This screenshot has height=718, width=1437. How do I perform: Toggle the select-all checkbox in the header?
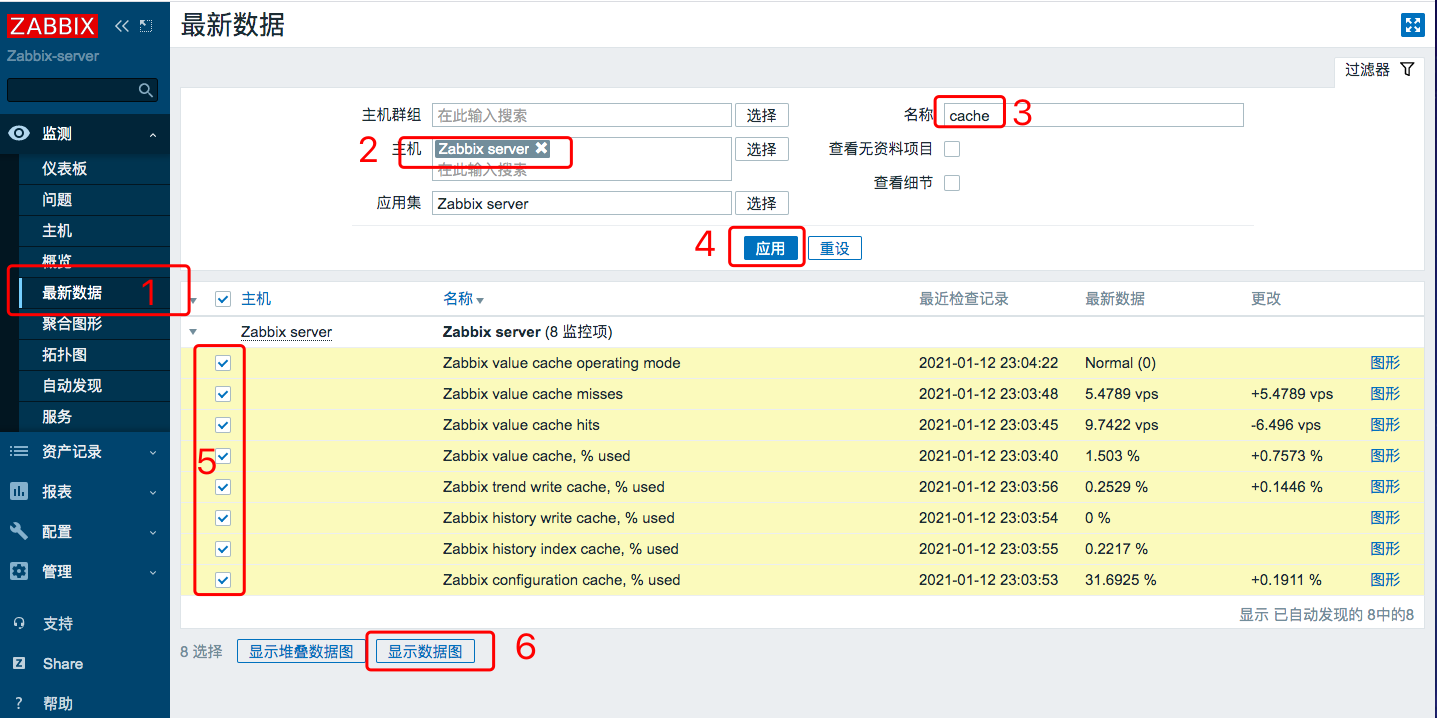223,299
